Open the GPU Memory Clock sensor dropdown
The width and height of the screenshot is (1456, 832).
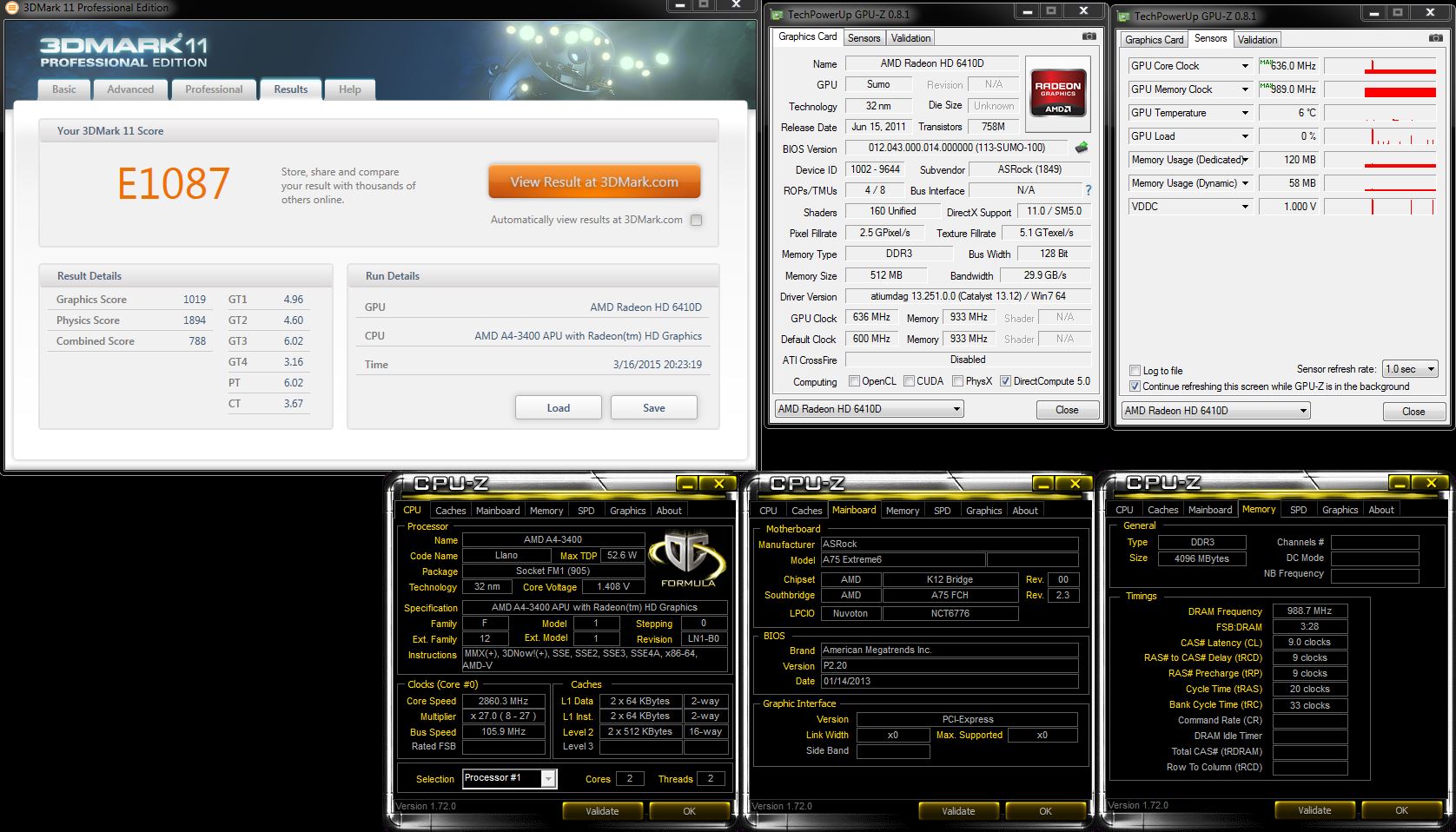pyautogui.click(x=1244, y=89)
